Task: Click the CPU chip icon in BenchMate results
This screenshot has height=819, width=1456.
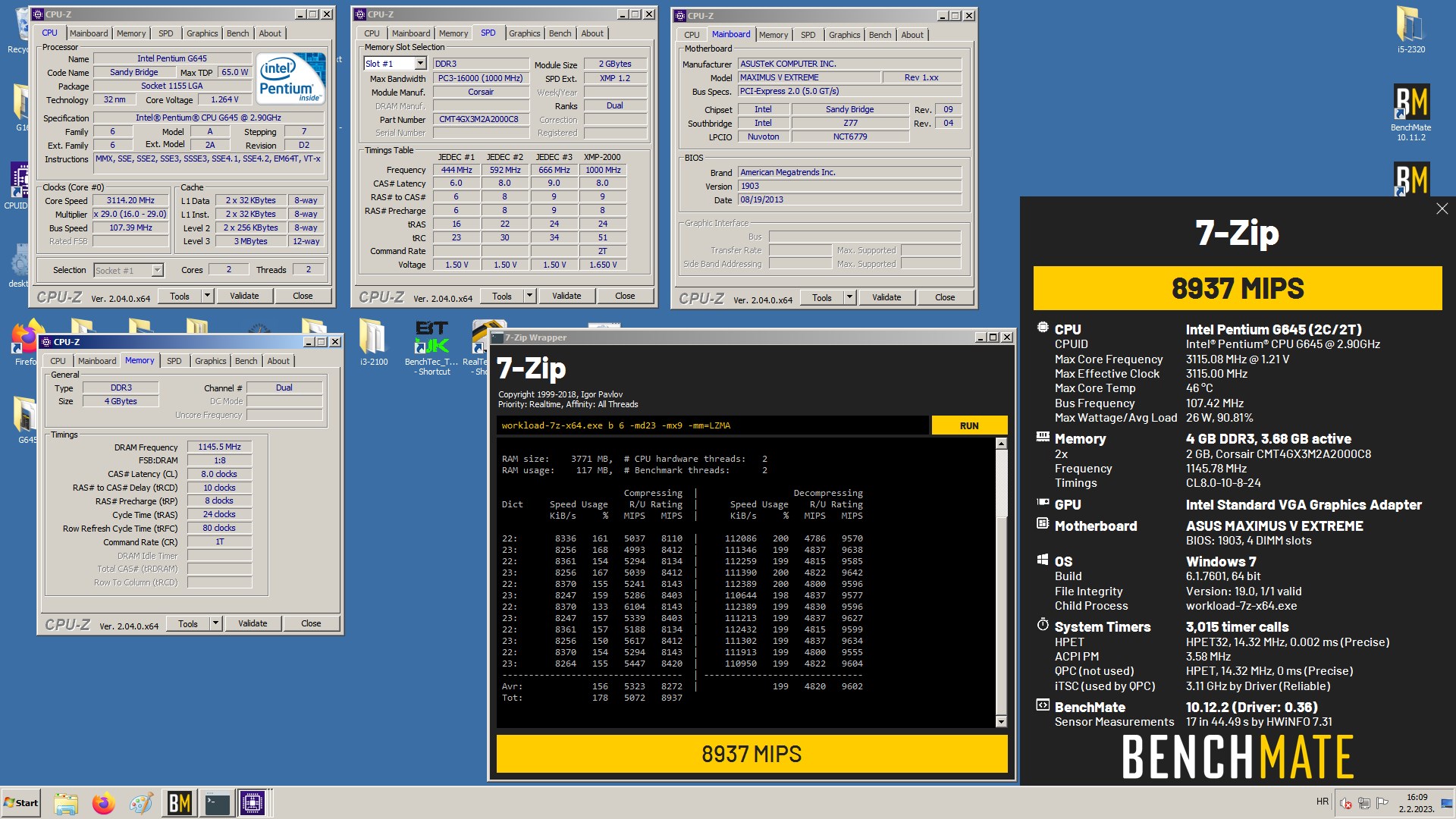Action: [x=1043, y=328]
